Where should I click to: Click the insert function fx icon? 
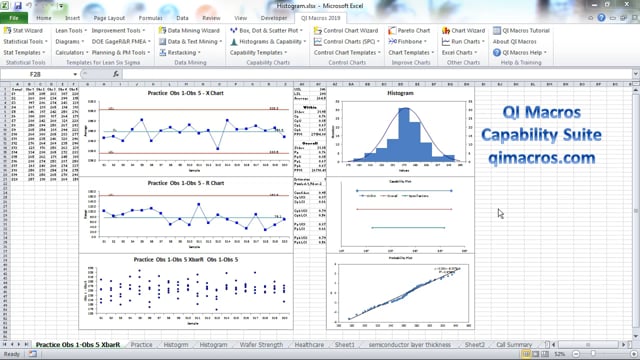(116, 74)
